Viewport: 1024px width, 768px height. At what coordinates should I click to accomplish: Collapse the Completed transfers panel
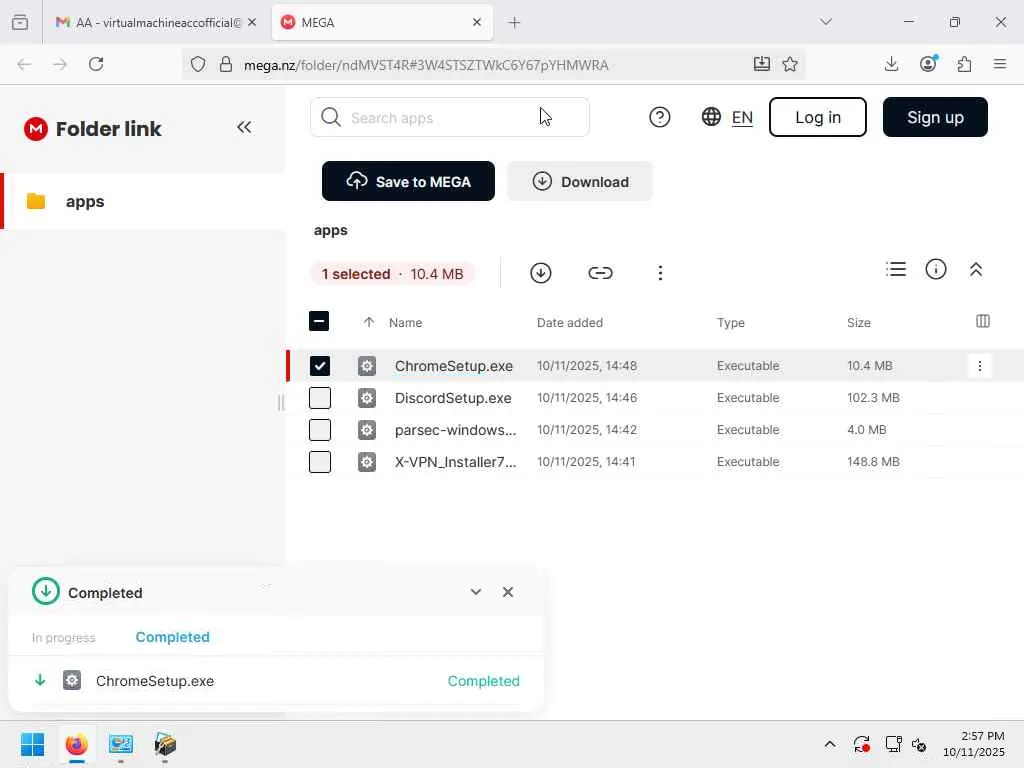tap(476, 592)
